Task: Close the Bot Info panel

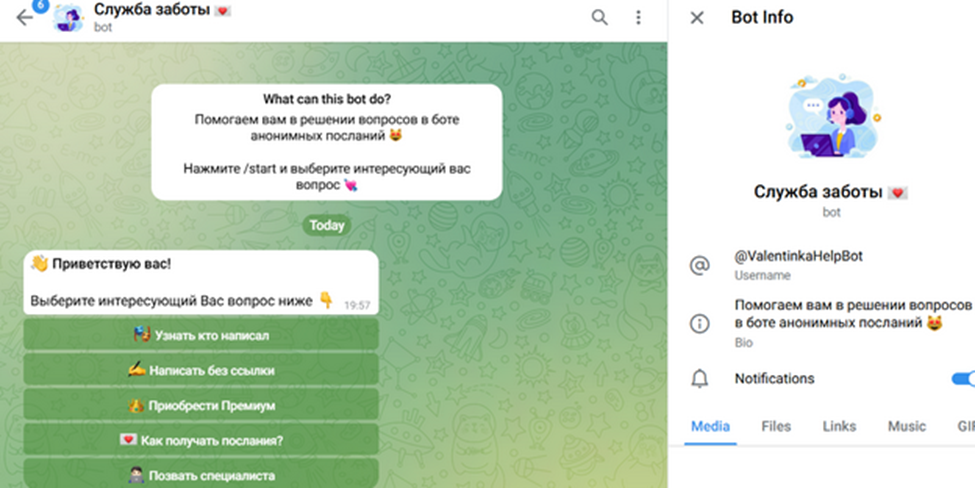Action: (x=697, y=17)
